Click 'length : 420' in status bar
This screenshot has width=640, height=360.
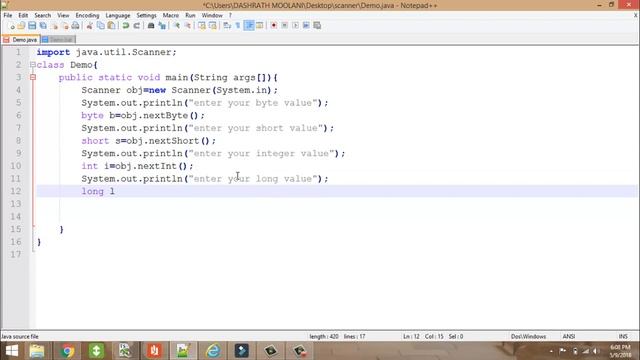[x=324, y=336]
